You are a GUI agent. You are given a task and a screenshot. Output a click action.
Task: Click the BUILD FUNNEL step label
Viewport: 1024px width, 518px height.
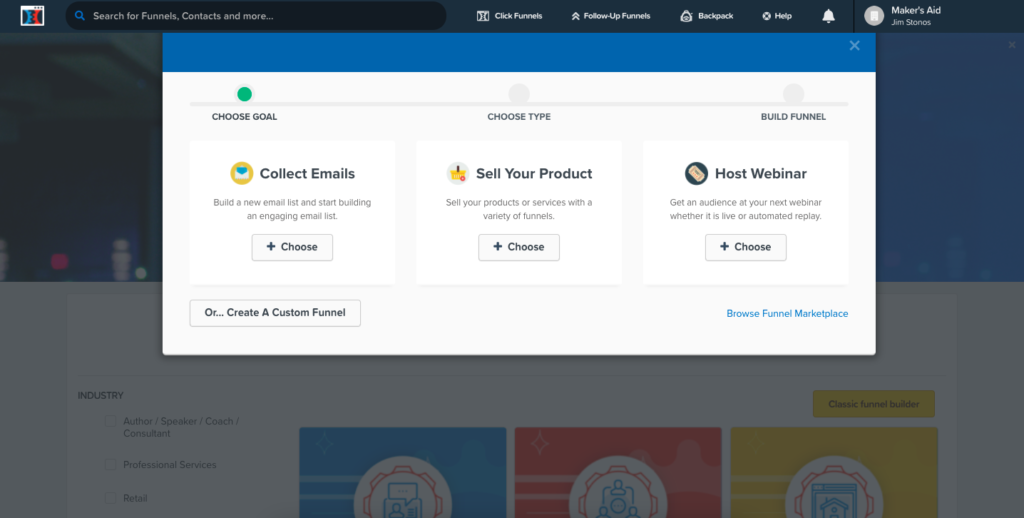[793, 117]
